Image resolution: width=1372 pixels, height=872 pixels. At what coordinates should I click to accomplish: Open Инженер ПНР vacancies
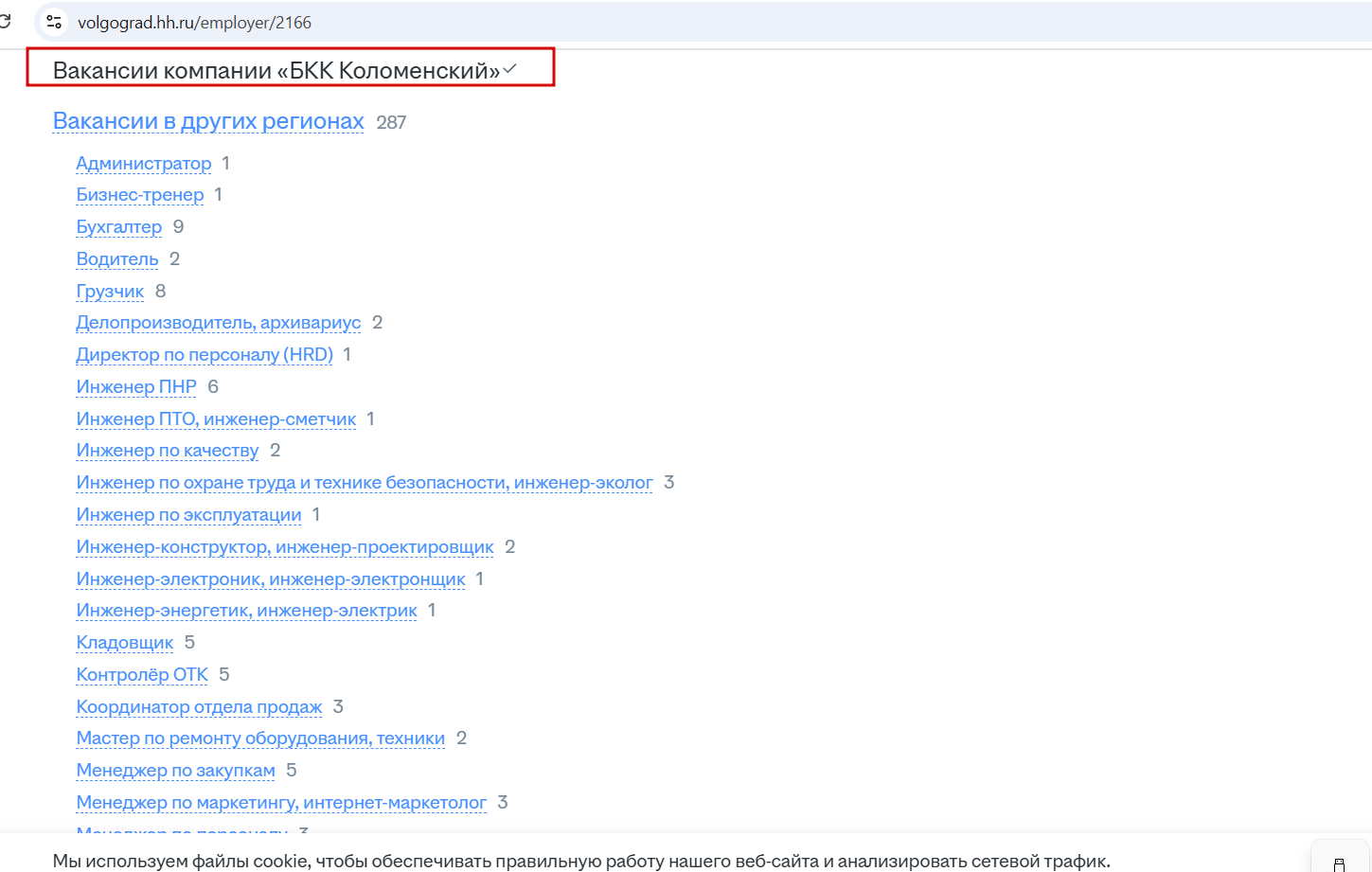(x=136, y=387)
